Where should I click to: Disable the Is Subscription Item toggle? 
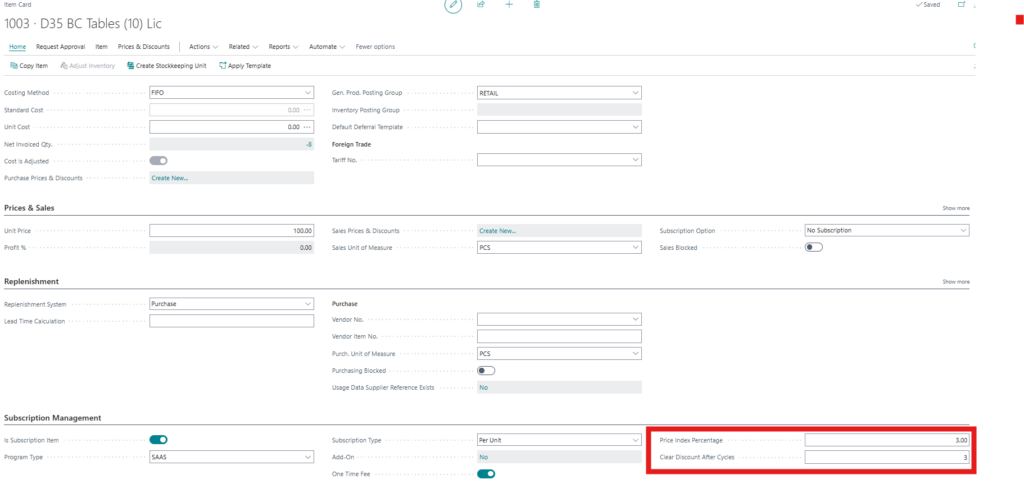pos(158,439)
